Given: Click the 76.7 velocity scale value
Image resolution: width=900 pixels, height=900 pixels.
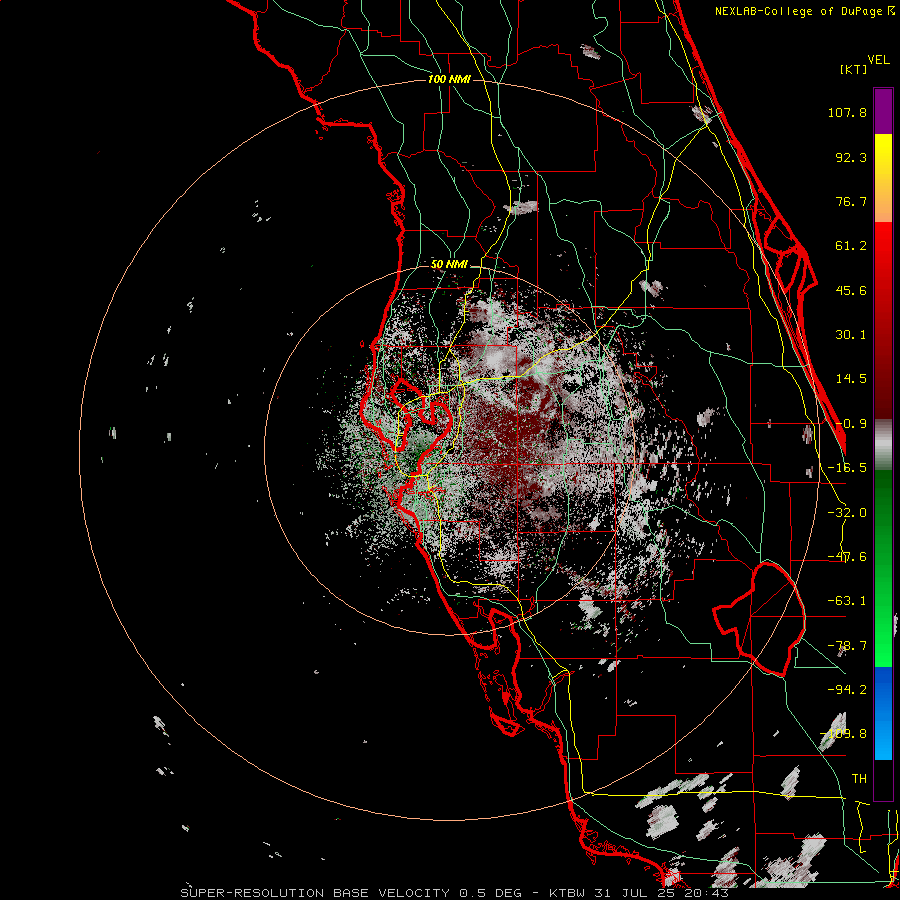Looking at the screenshot, I should tap(851, 201).
